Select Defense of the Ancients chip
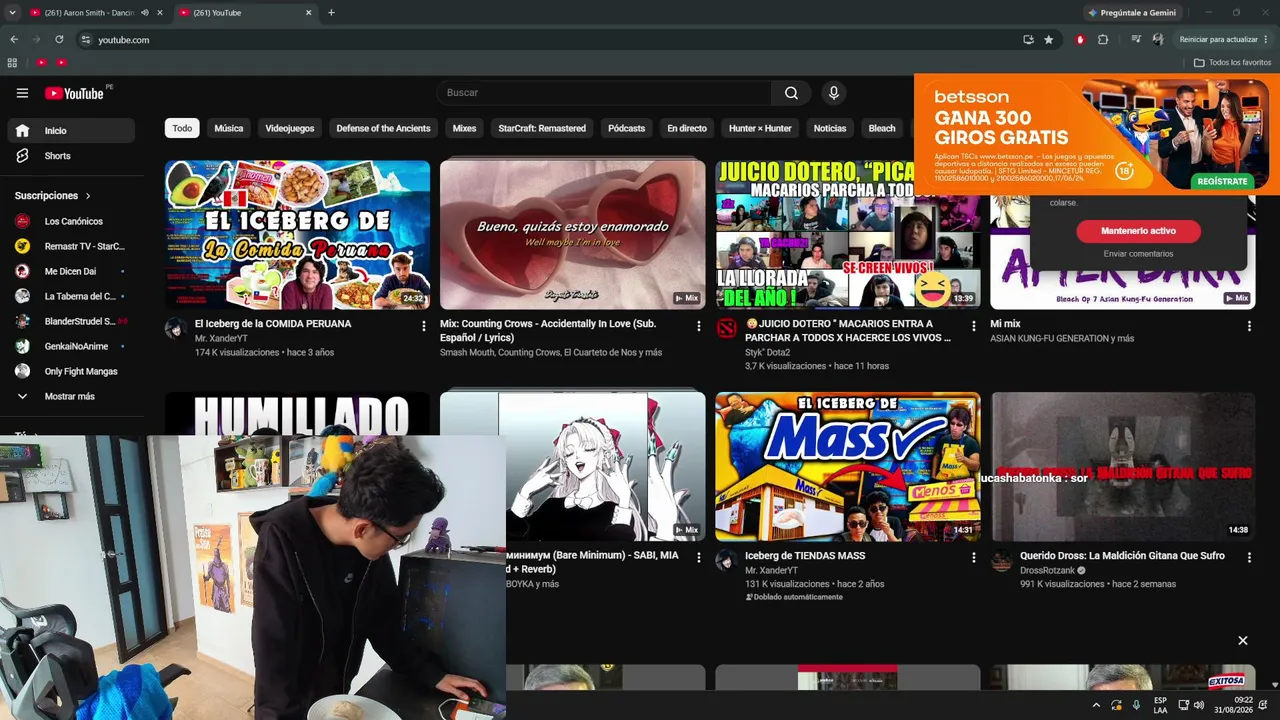Image resolution: width=1280 pixels, height=720 pixels. coord(383,128)
